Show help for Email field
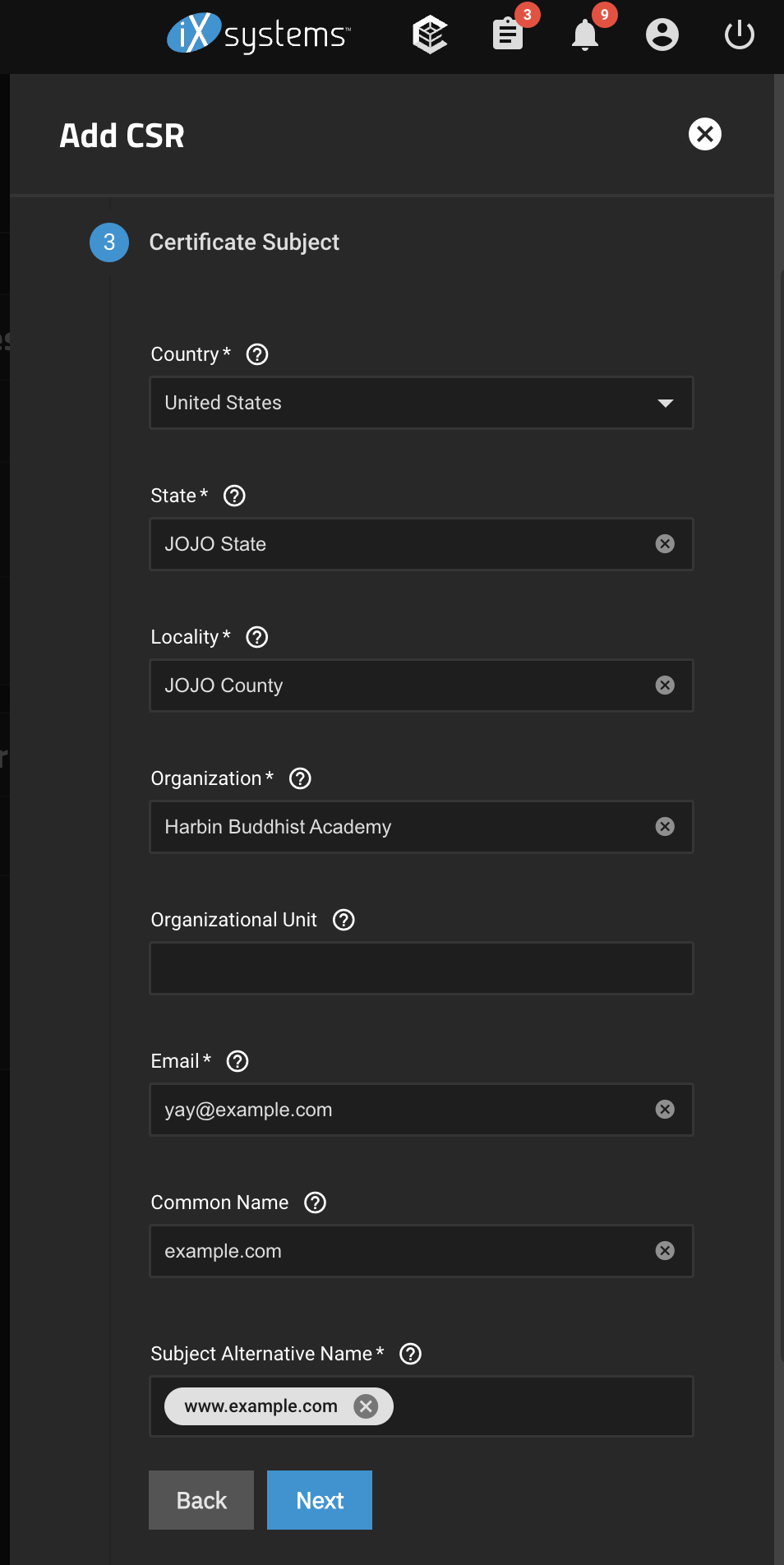784x1565 pixels. [238, 1061]
